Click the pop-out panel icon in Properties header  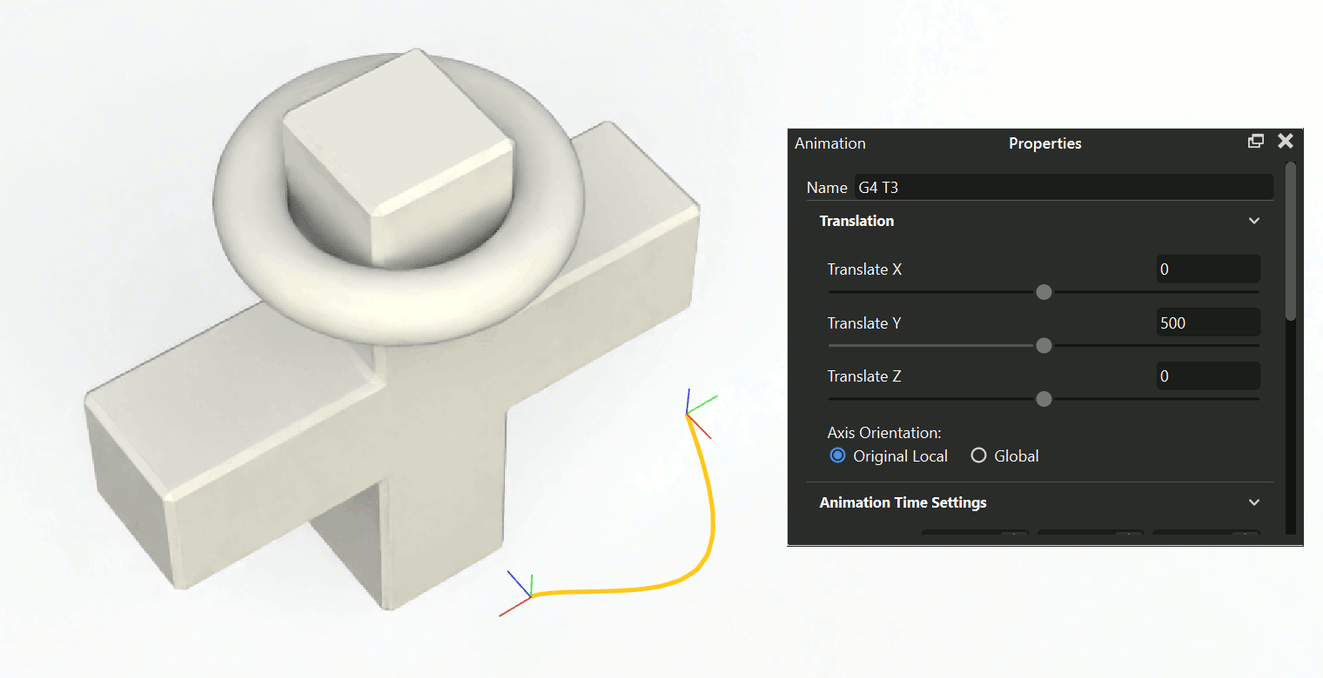tap(1256, 141)
